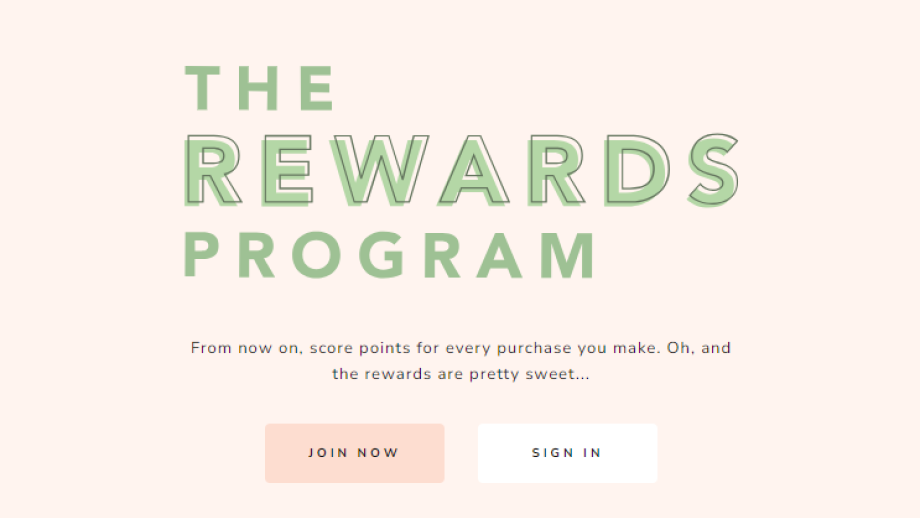
Task: Click the first letter R of REWARDS
Action: 213,171
